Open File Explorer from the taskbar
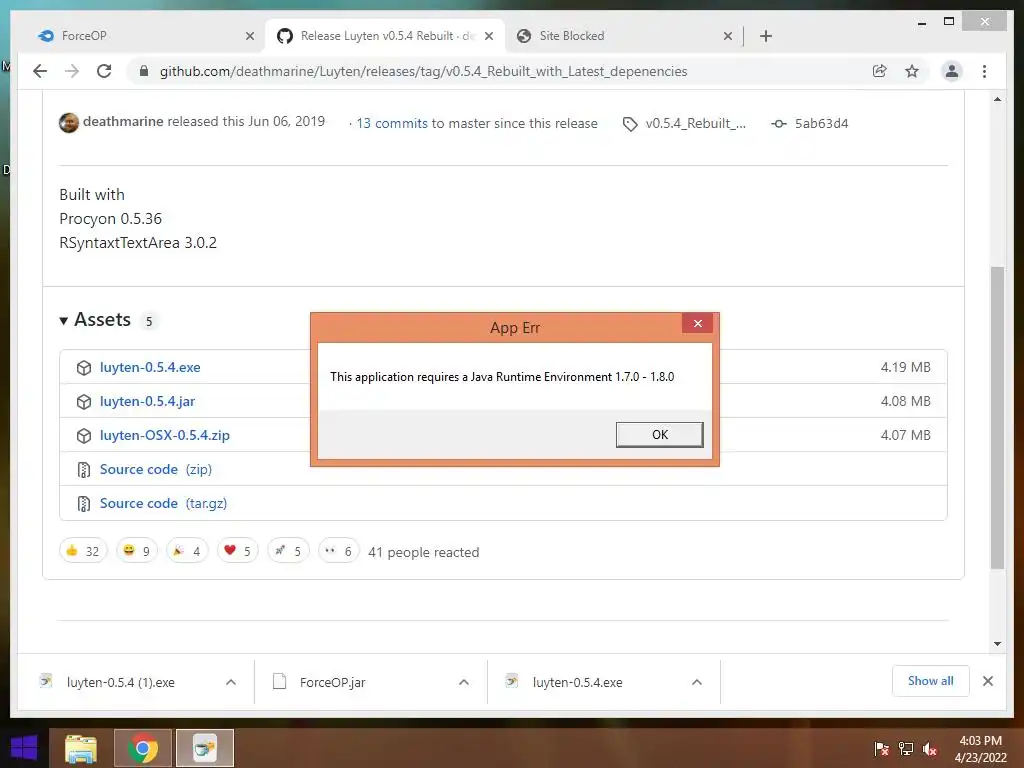The height and width of the screenshot is (768, 1024). pyautogui.click(x=81, y=748)
